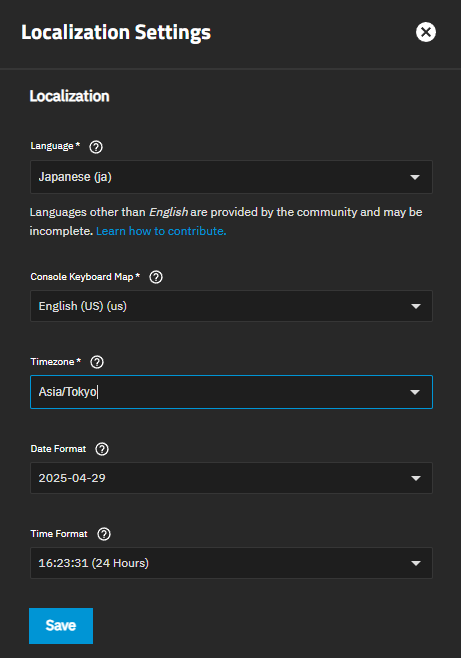Open the Language help tooltip icon
This screenshot has height=658, width=461.
coord(96,147)
